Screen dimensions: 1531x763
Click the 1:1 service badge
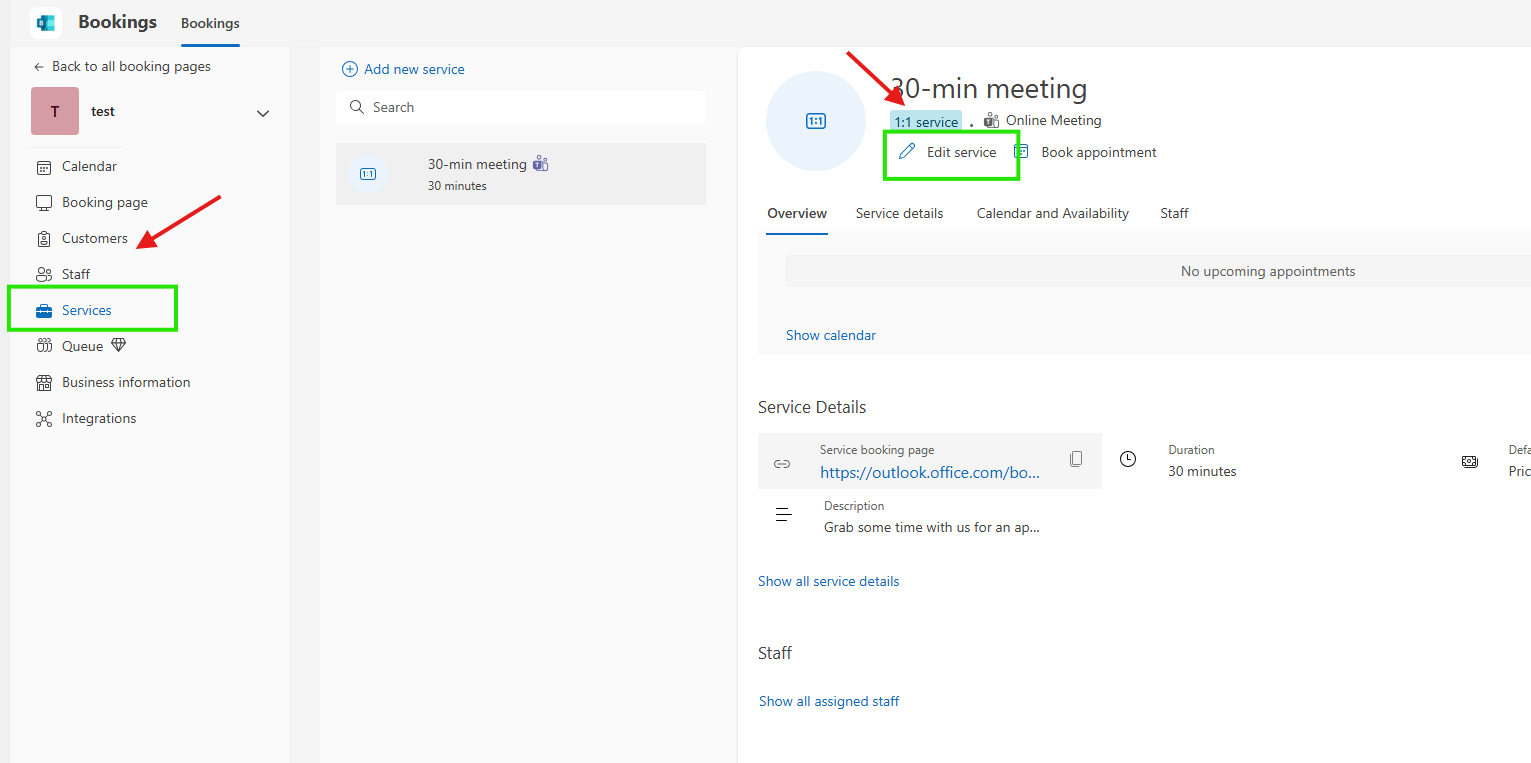[x=926, y=122]
